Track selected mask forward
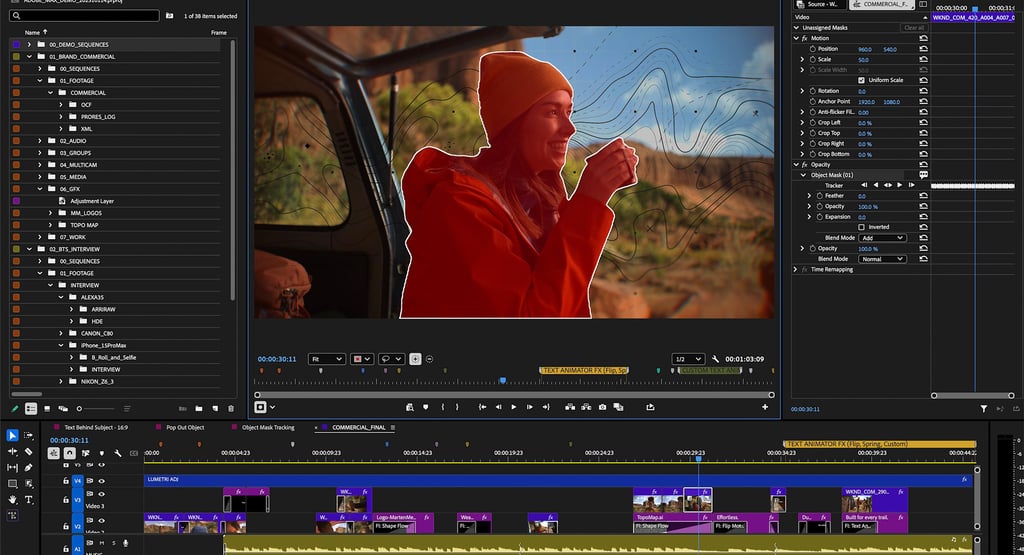1024x555 pixels. [899, 185]
